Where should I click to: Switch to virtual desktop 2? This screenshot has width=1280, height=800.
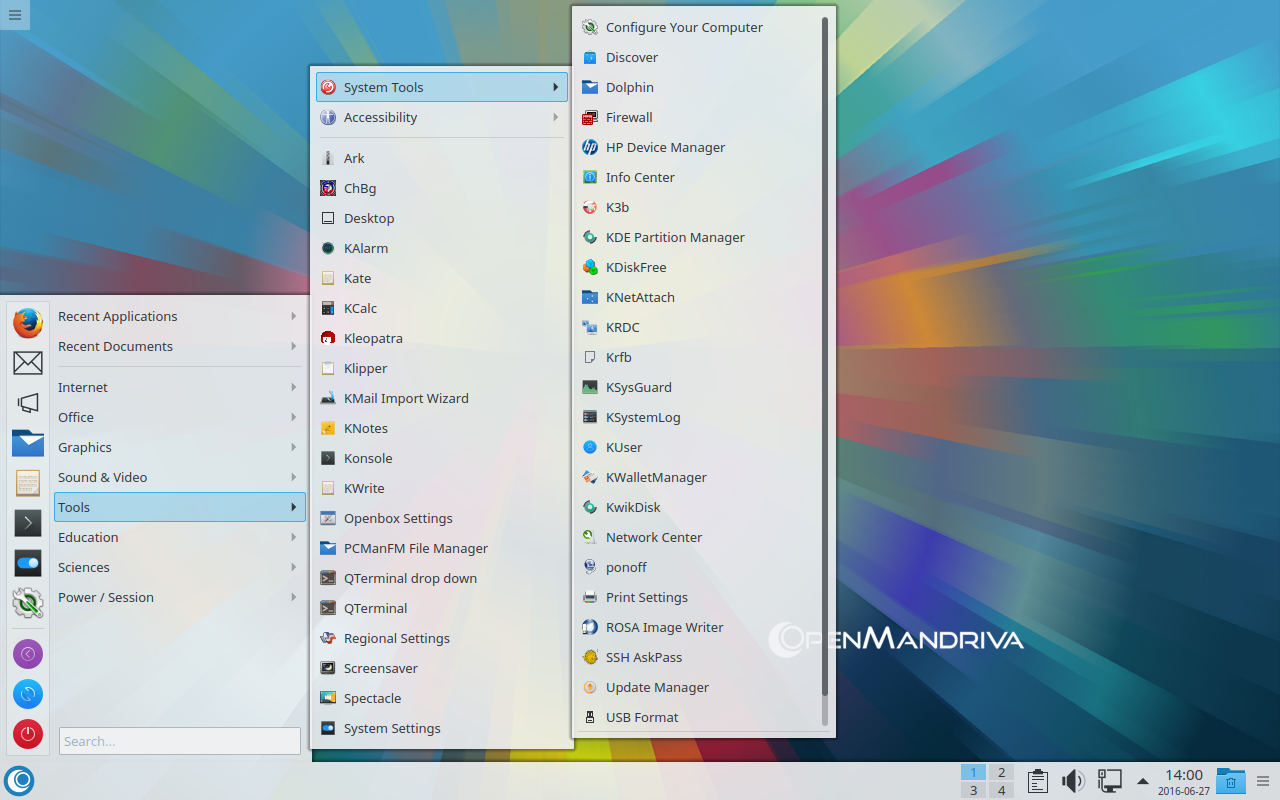(x=1000, y=772)
